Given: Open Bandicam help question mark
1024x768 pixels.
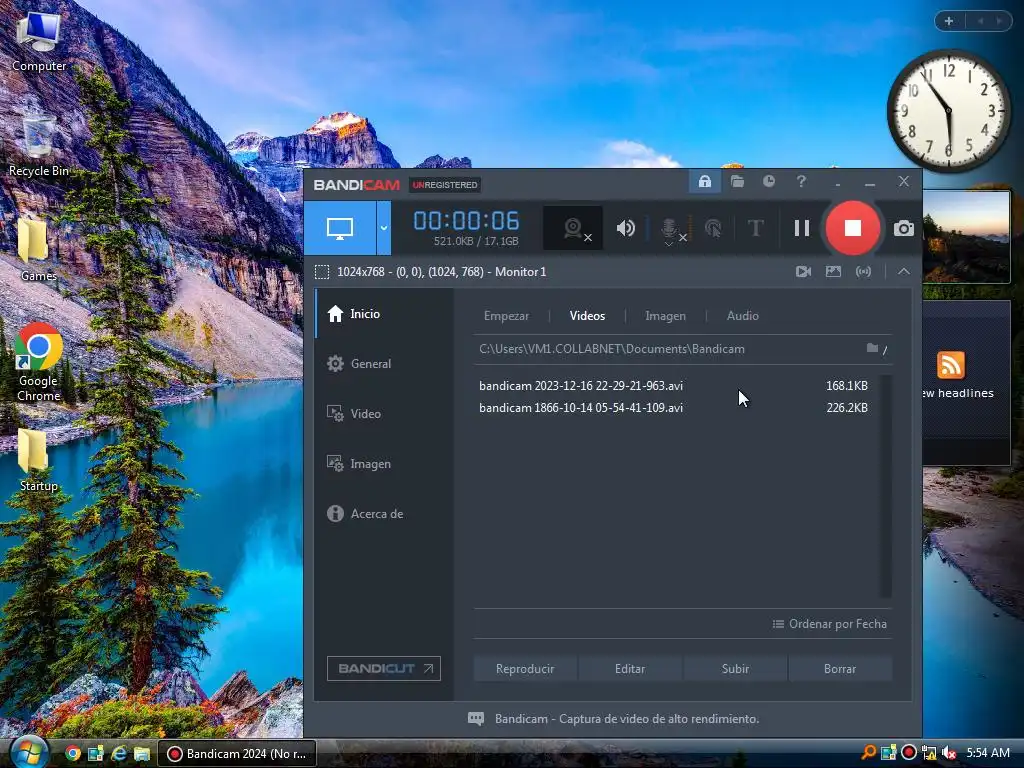Looking at the screenshot, I should pos(801,182).
